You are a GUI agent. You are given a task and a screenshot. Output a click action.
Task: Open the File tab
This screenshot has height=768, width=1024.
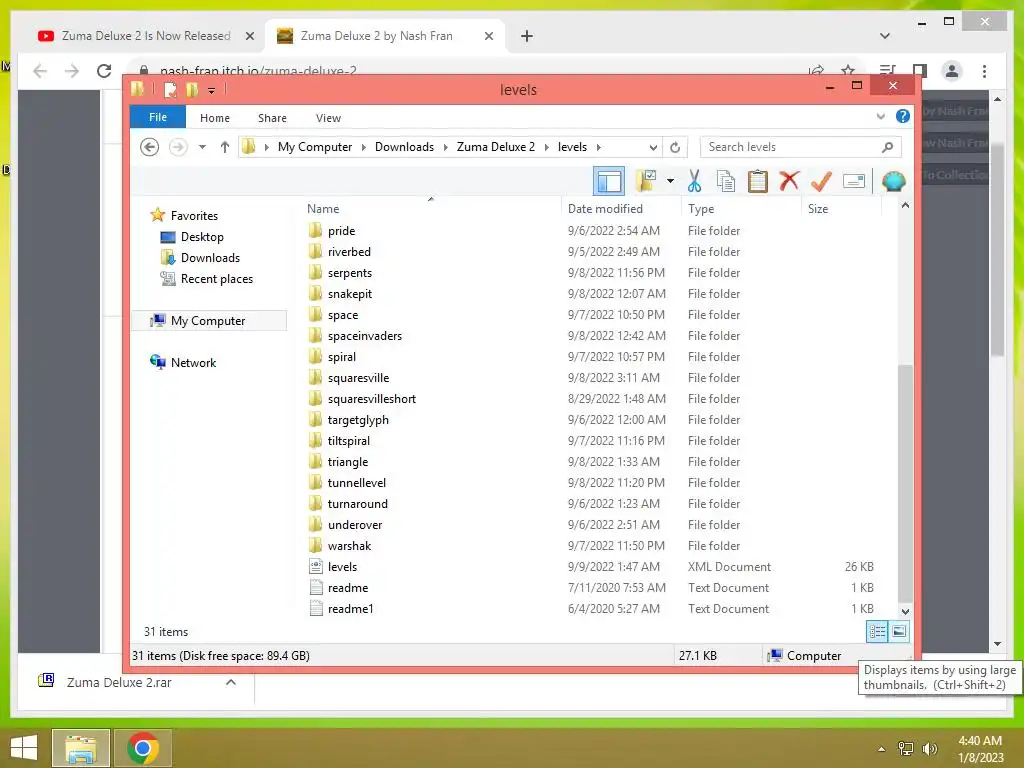158,117
